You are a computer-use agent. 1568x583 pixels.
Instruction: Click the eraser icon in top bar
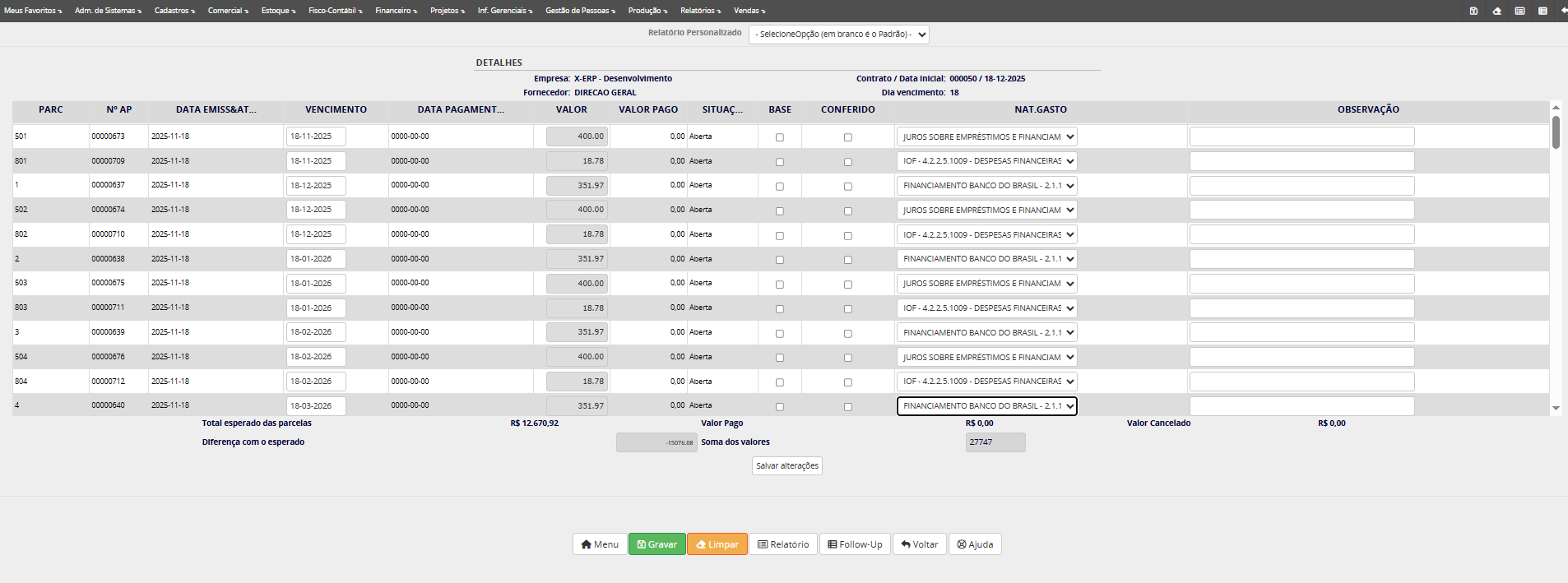click(1496, 11)
